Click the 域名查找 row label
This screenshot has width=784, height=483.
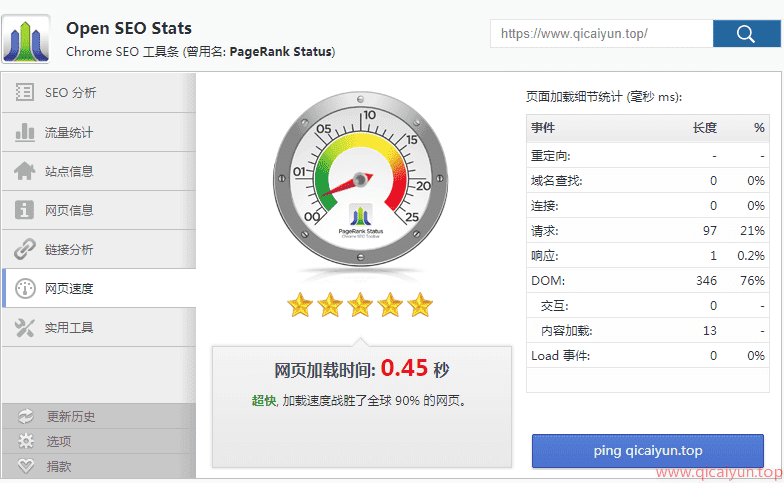click(556, 180)
